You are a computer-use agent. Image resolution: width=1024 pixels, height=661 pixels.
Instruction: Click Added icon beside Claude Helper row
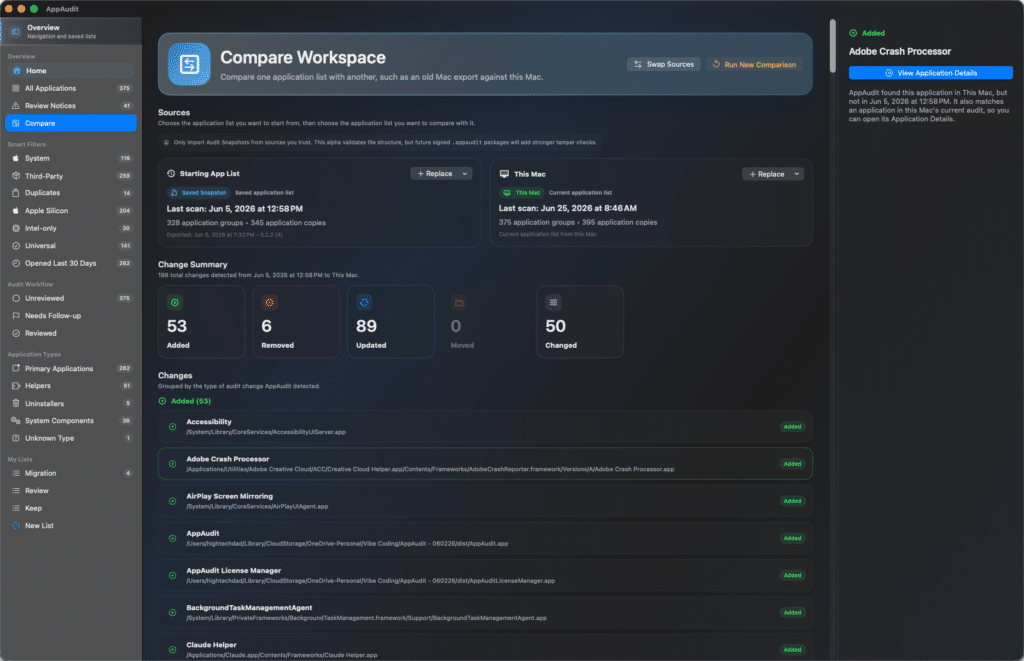(x=172, y=650)
